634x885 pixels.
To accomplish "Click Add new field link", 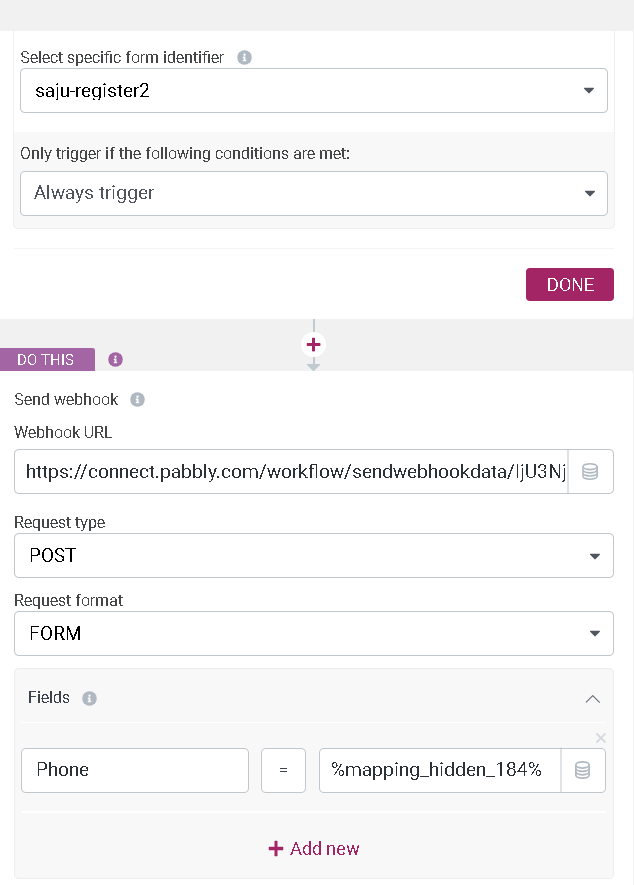I will 314,848.
